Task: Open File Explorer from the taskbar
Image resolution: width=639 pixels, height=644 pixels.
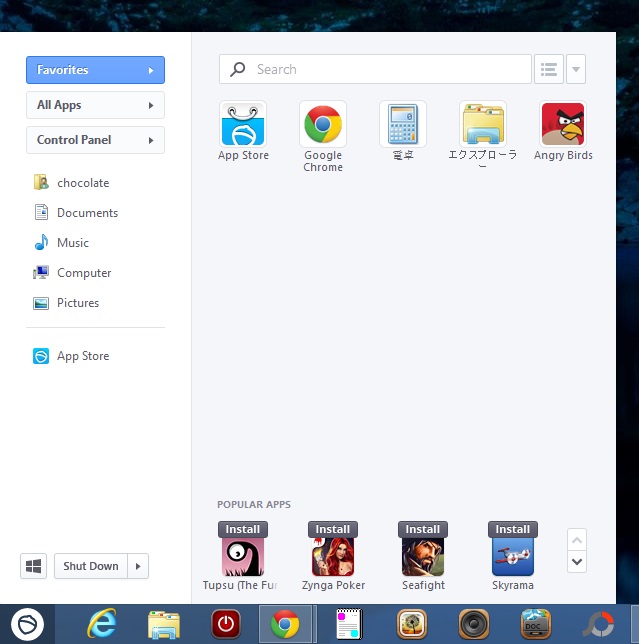Action: pos(164,624)
